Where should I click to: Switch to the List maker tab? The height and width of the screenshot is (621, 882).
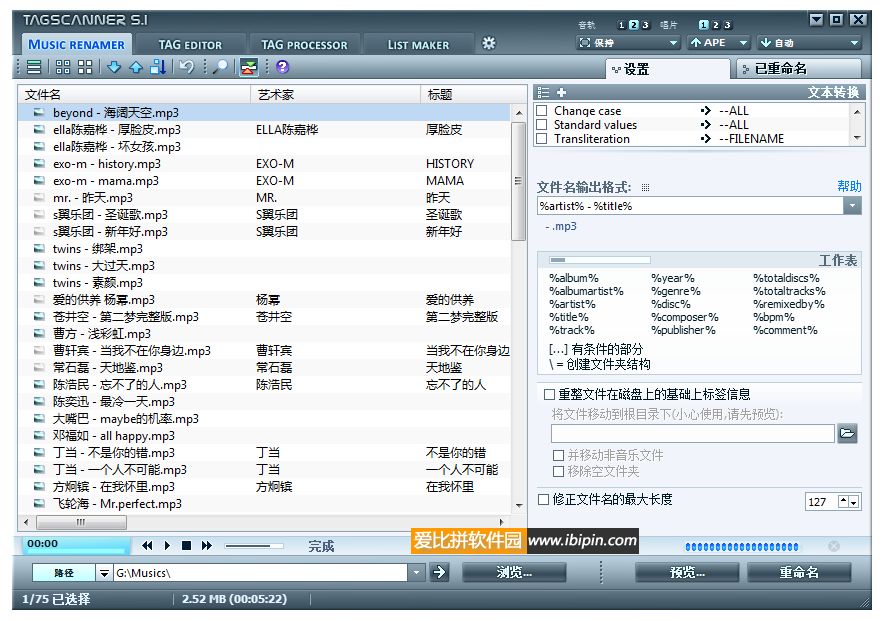(418, 44)
